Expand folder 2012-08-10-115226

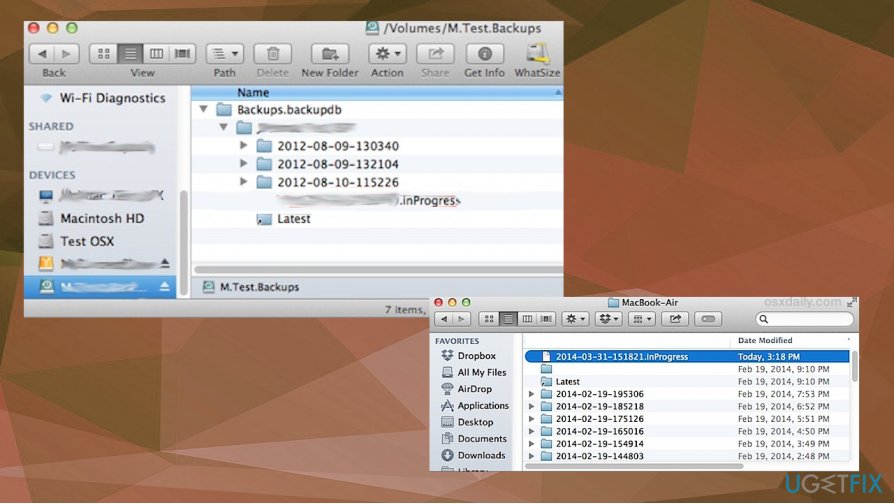[243, 182]
